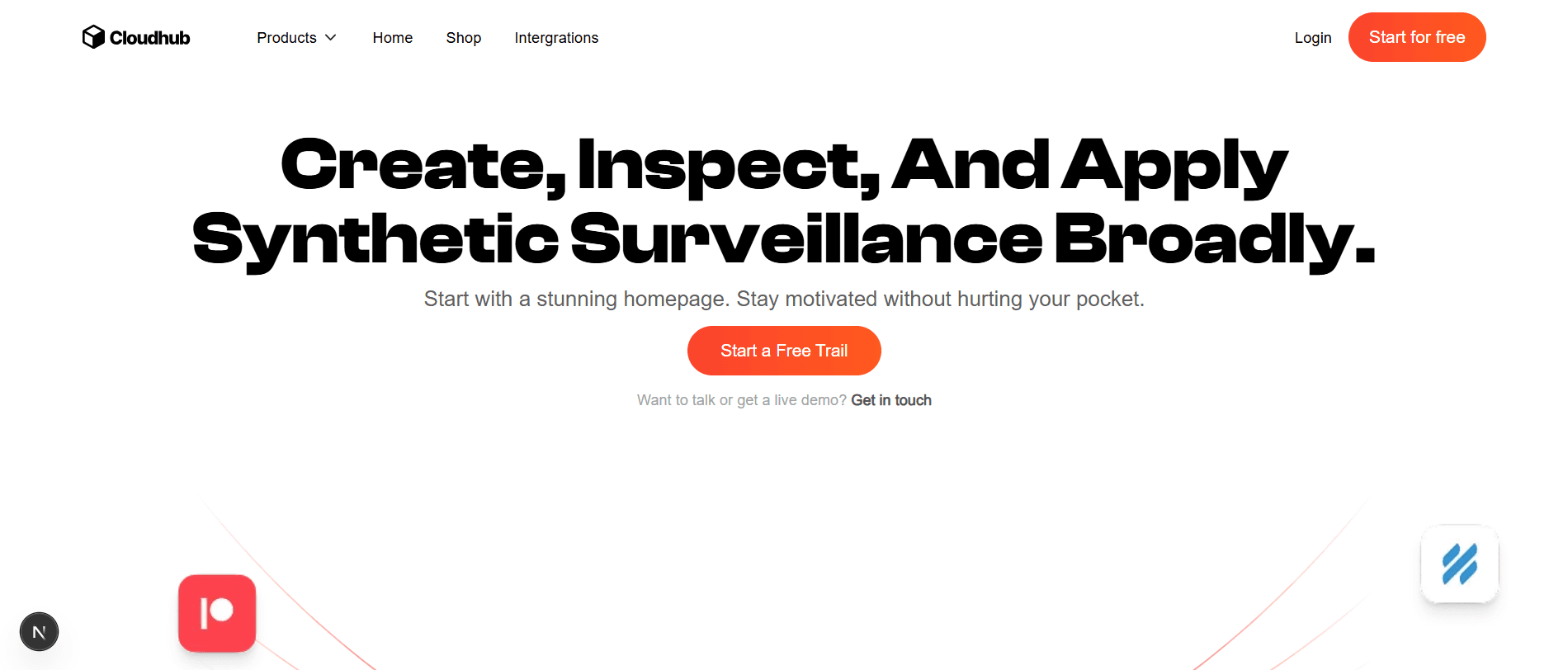The width and height of the screenshot is (1568, 670).
Task: Go to the Home nav item
Action: [x=392, y=38]
